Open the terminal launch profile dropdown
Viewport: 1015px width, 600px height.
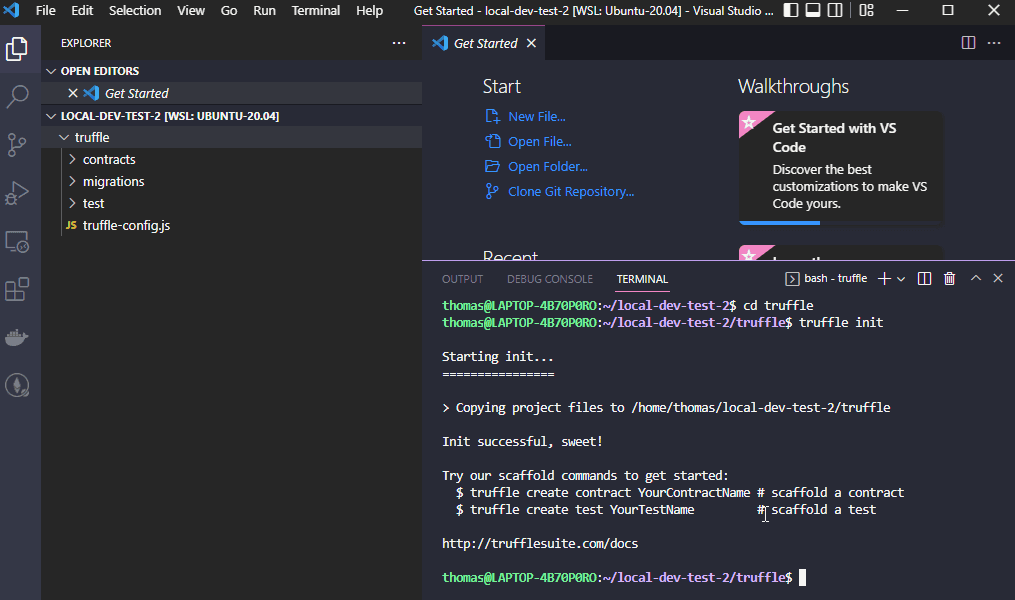click(901, 279)
